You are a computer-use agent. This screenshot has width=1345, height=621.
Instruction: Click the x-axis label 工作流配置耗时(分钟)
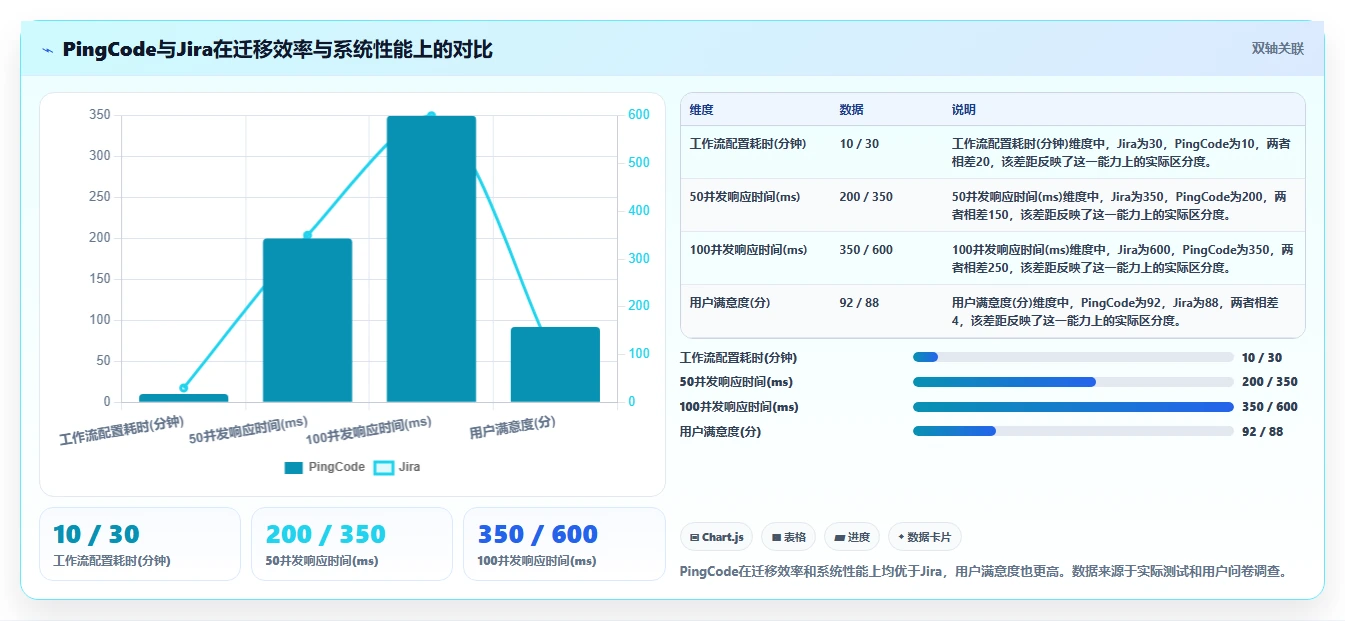tap(122, 431)
